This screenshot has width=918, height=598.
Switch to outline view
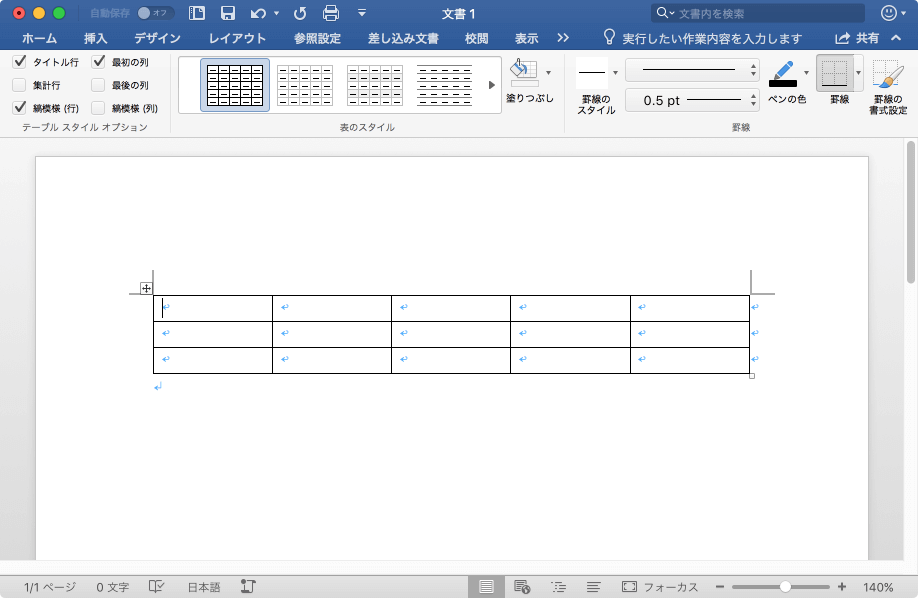(558, 586)
